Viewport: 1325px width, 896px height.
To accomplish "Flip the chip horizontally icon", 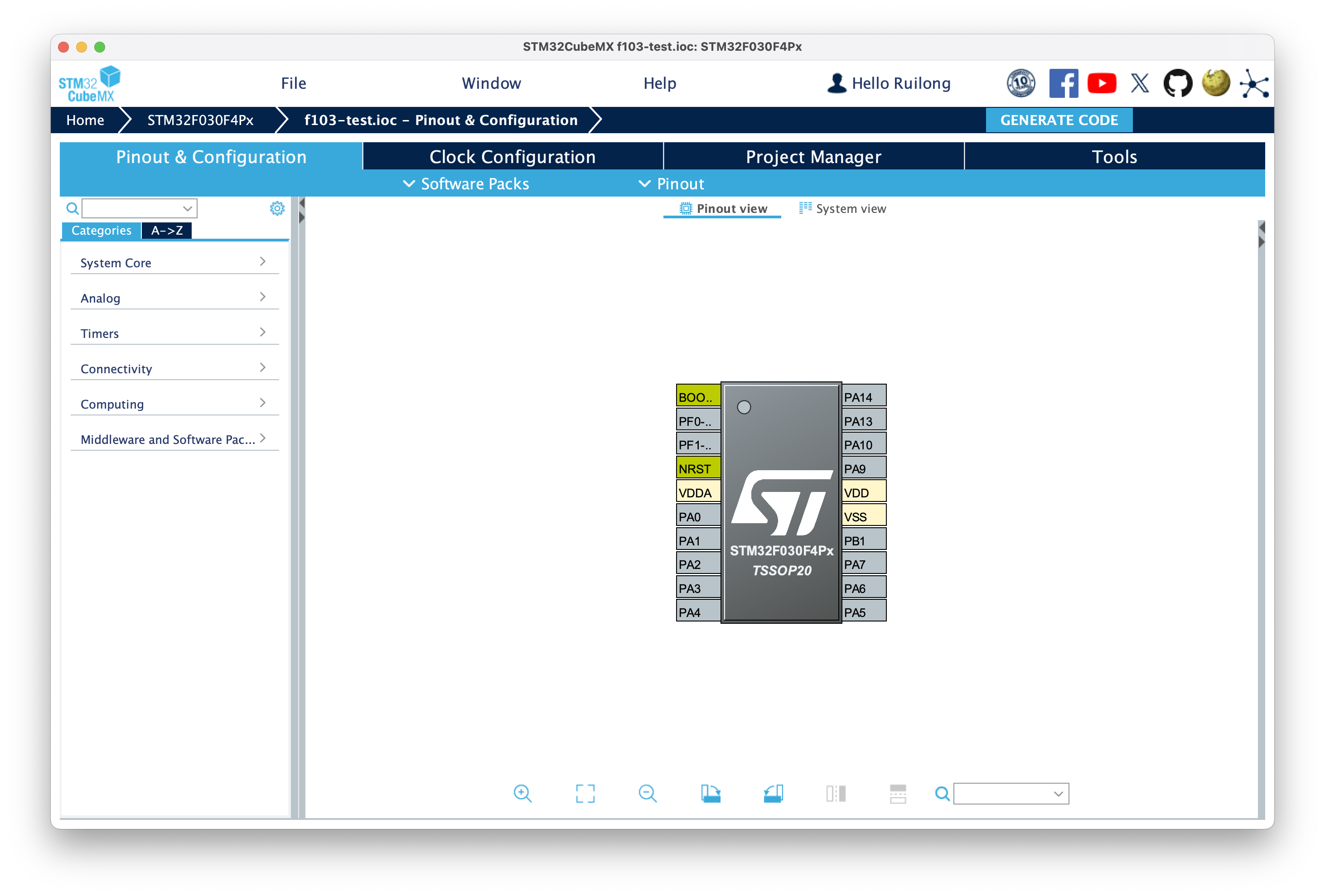I will point(836,794).
